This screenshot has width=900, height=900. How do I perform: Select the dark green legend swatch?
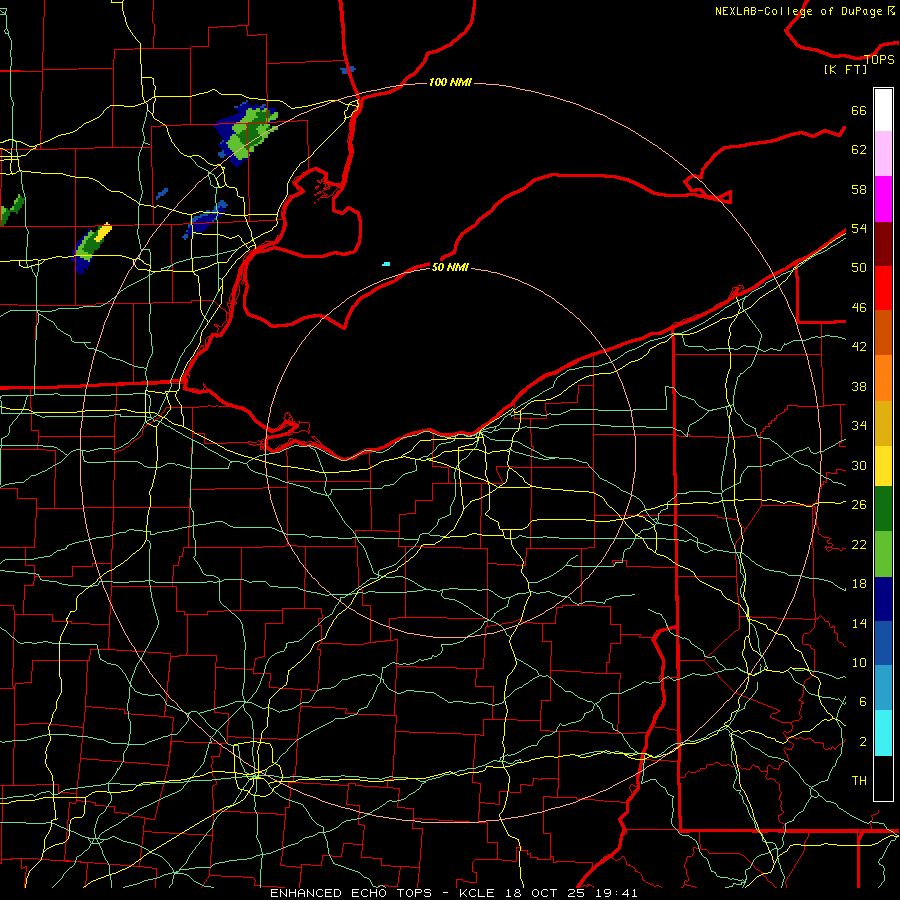click(883, 509)
